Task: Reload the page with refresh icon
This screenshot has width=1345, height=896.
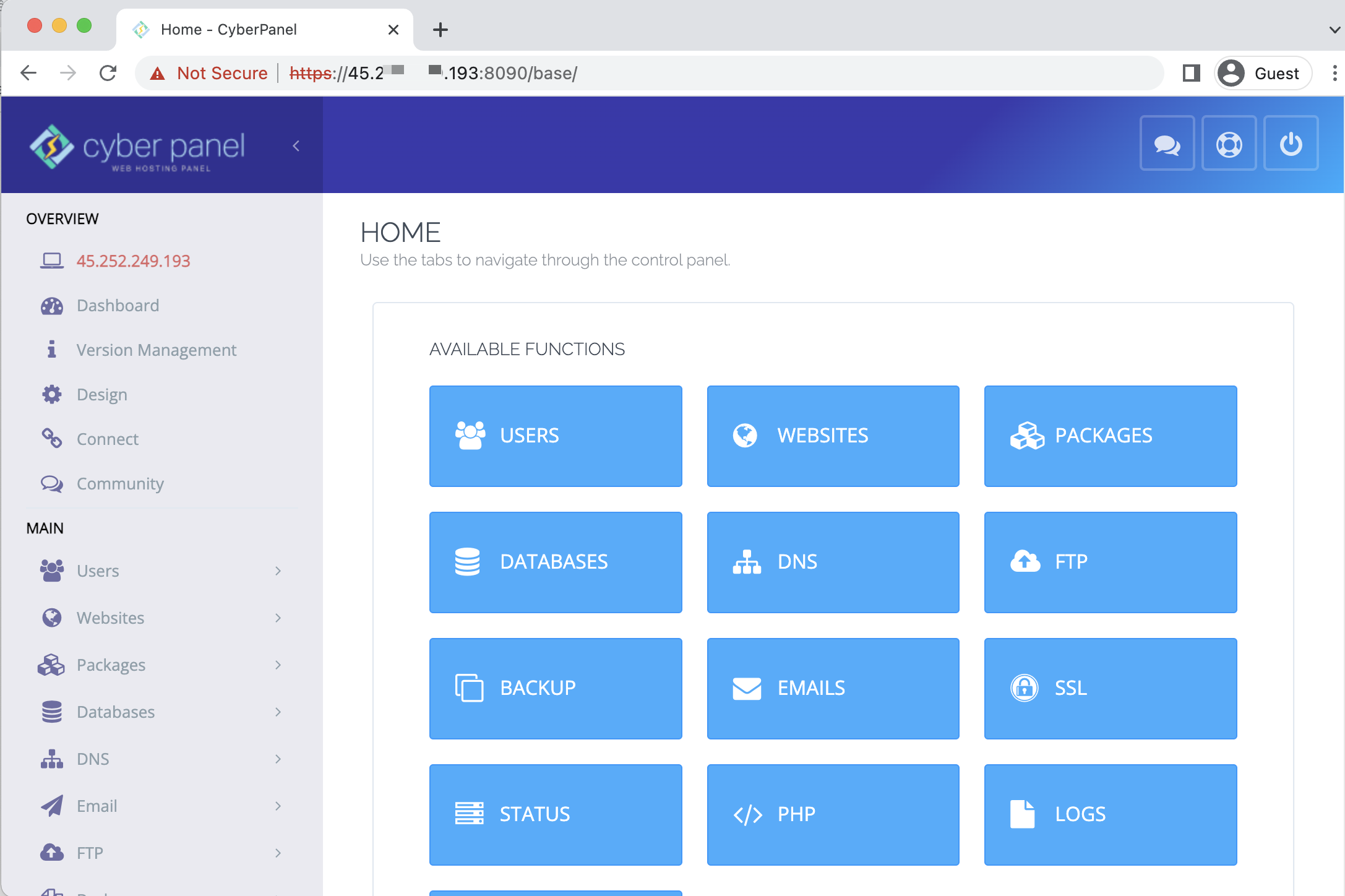Action: tap(108, 73)
